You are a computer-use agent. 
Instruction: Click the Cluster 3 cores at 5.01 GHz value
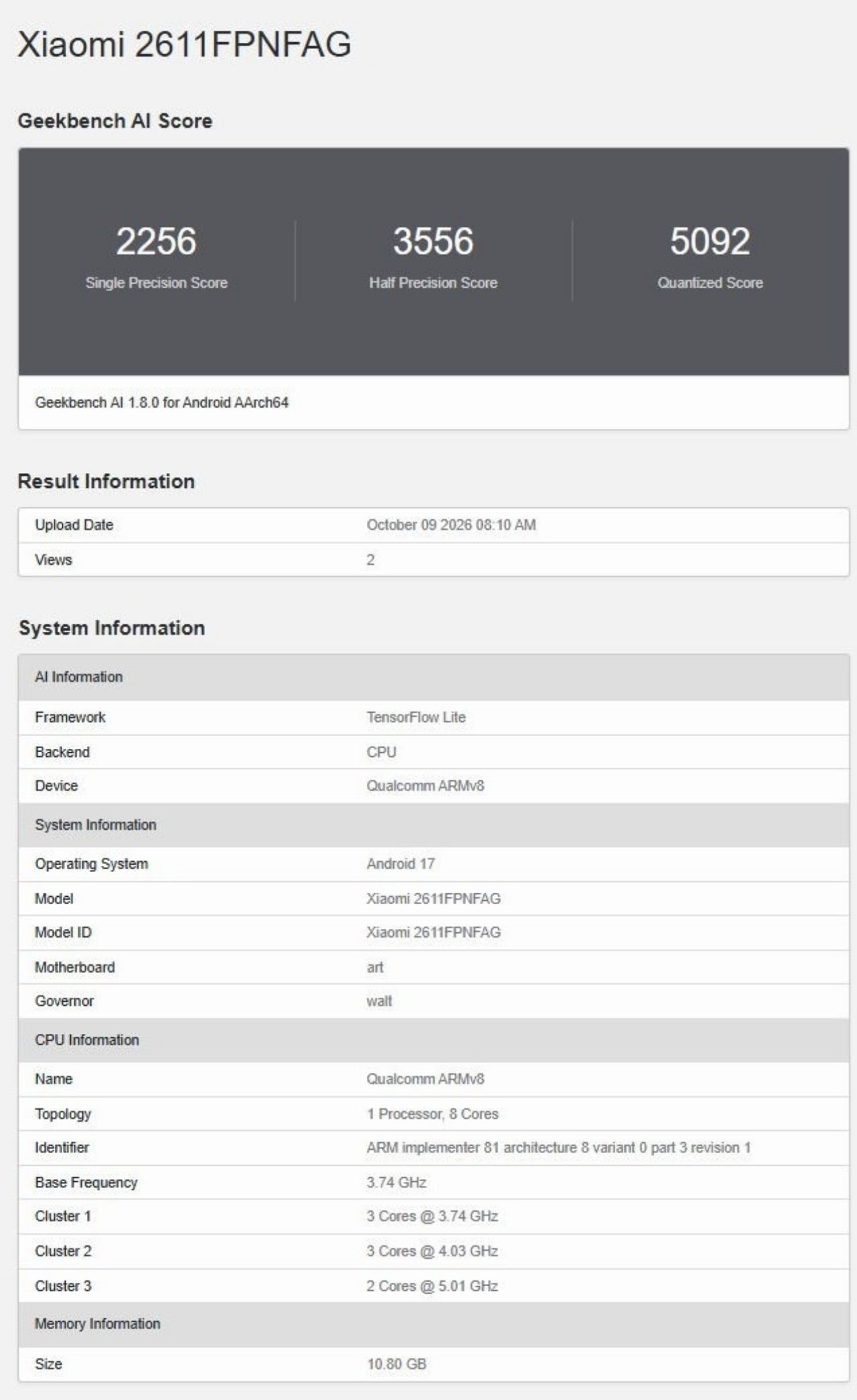432,1286
